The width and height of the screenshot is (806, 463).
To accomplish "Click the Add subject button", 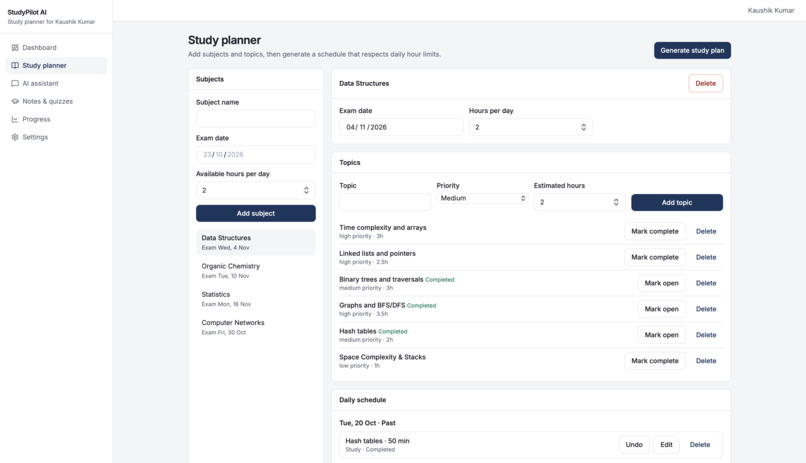I will tap(255, 213).
